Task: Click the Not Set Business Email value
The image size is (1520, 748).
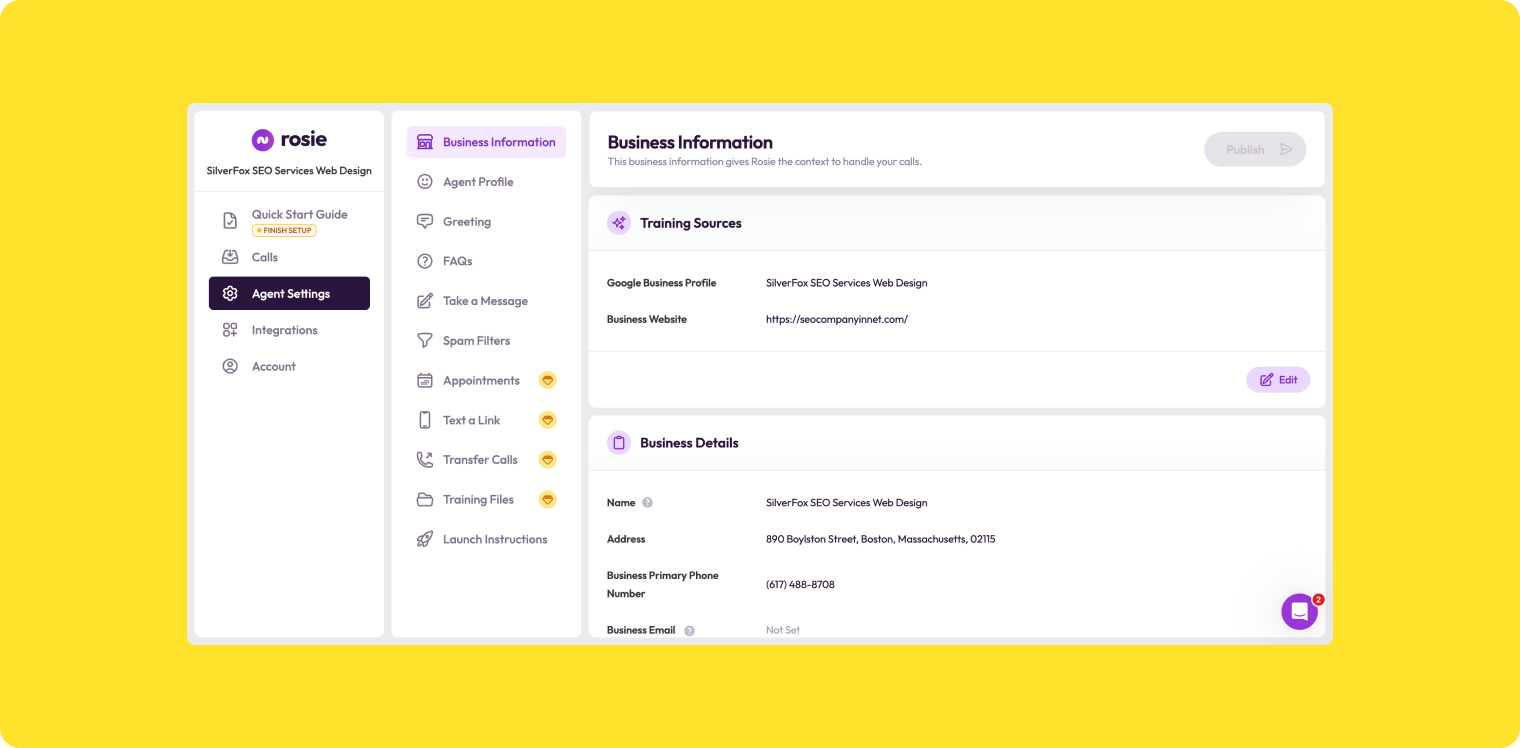Action: [783, 631]
